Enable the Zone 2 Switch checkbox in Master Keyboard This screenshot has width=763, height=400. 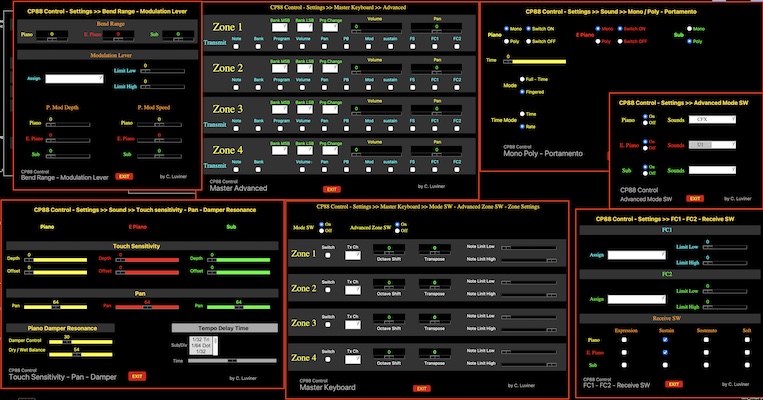click(327, 290)
